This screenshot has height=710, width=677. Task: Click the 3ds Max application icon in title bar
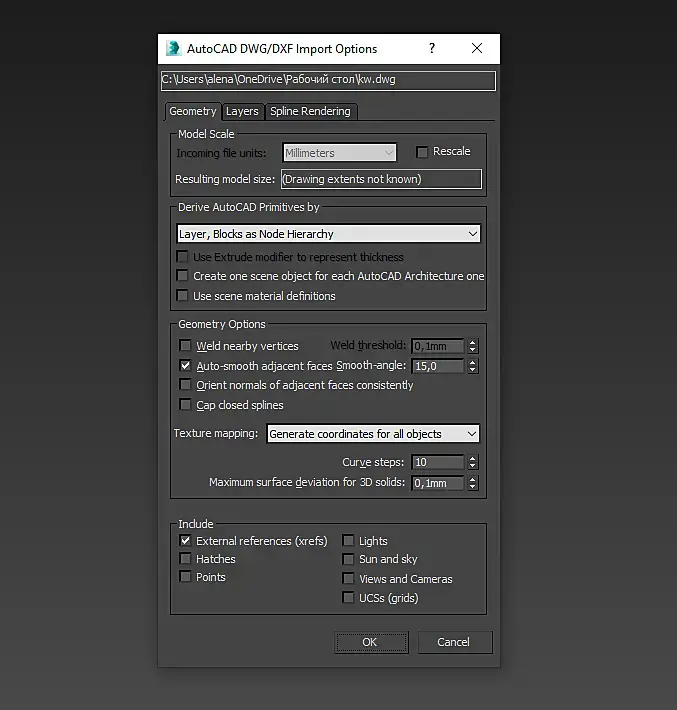(173, 48)
